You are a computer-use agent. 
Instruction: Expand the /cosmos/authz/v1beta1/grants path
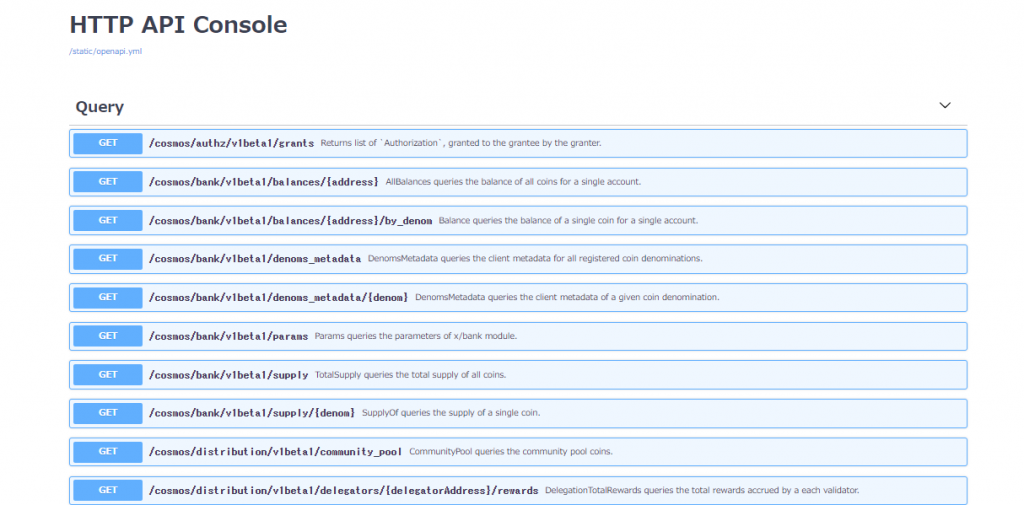(231, 144)
